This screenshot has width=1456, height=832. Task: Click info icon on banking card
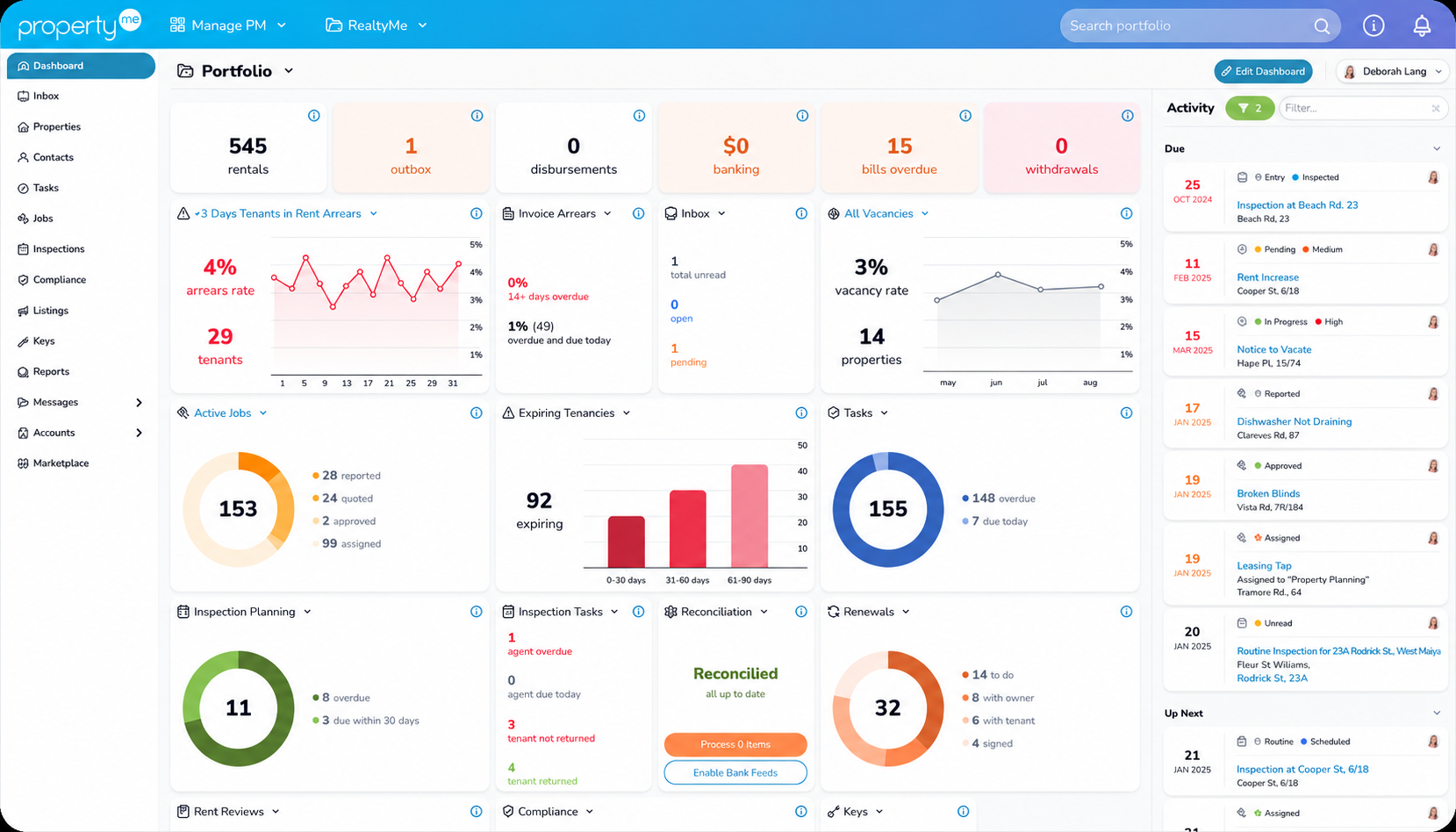(802, 116)
